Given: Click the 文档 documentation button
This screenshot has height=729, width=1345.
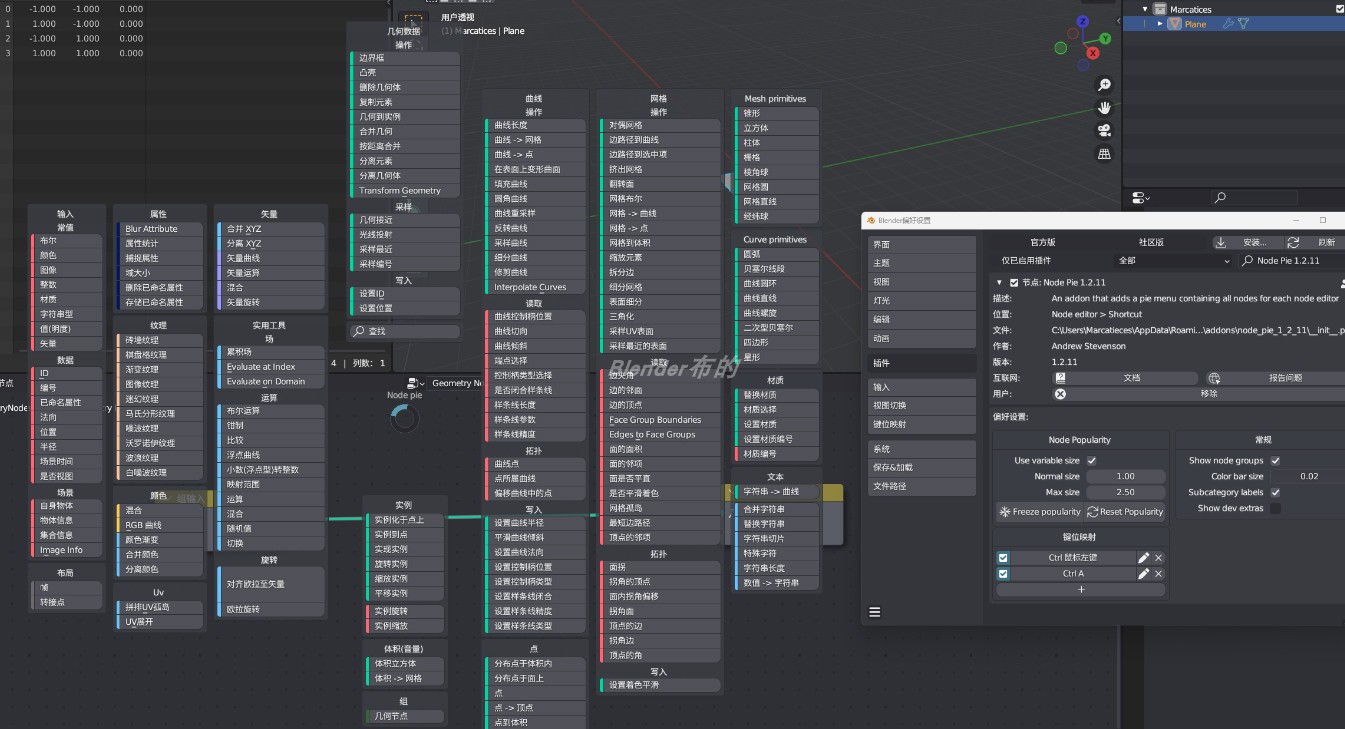Looking at the screenshot, I should (1125, 378).
